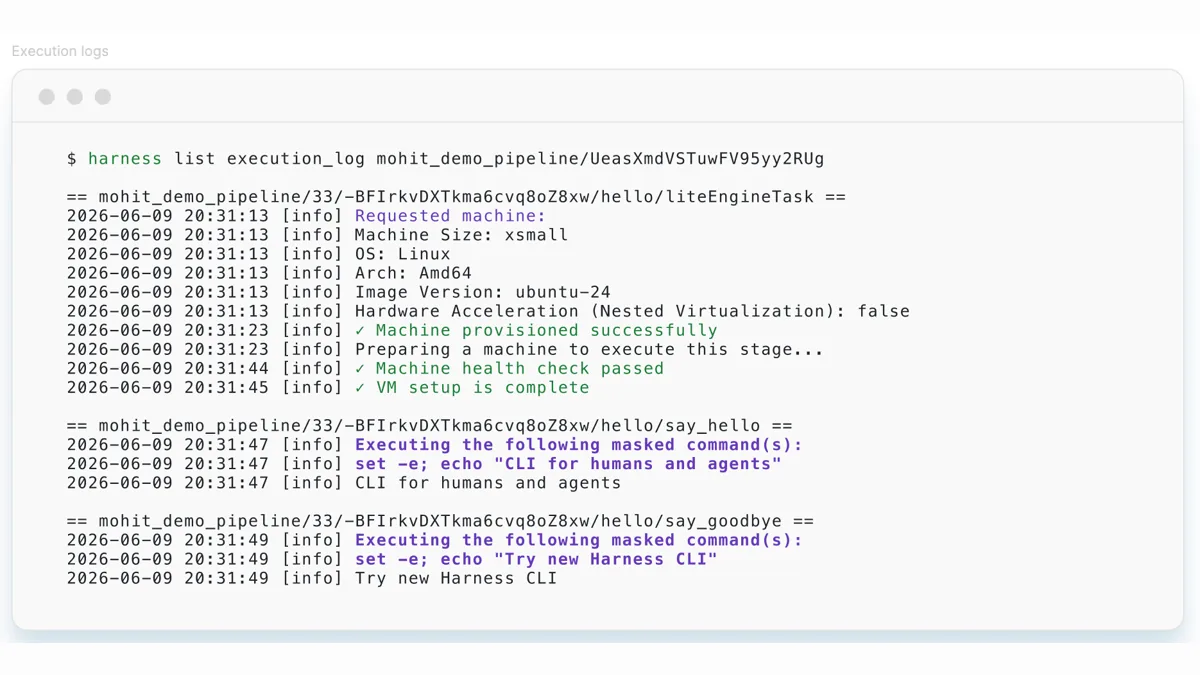Image resolution: width=1200 pixels, height=675 pixels.
Task: Click the 'Requested machine:' log line
Action: [x=307, y=216]
